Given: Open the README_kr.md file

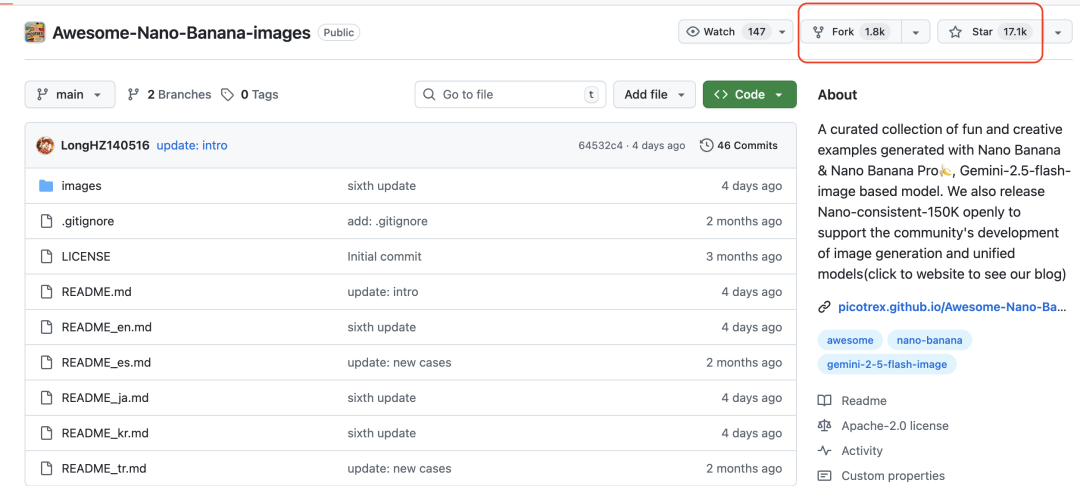Looking at the screenshot, I should [x=105, y=433].
